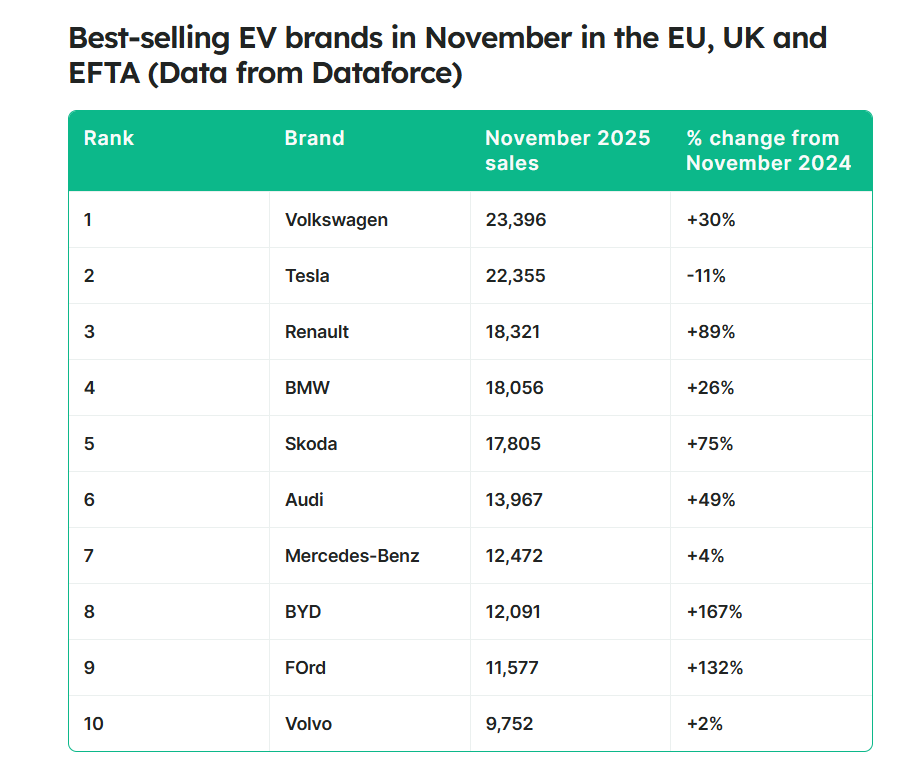907x767 pixels.
Task: Click BYD's +167% change value
Action: pos(714,612)
